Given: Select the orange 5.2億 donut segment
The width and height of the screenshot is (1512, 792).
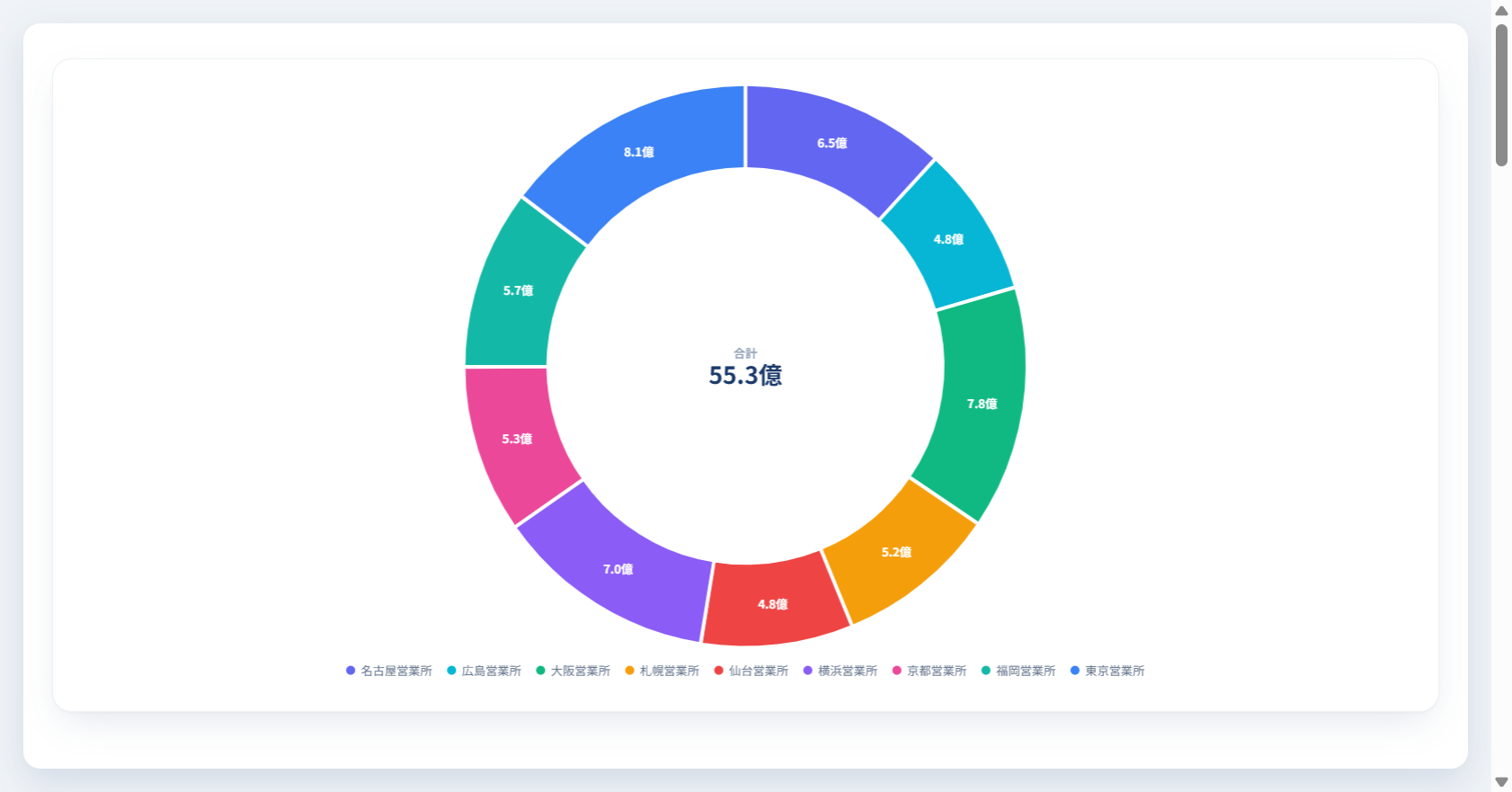Looking at the screenshot, I should tap(897, 552).
